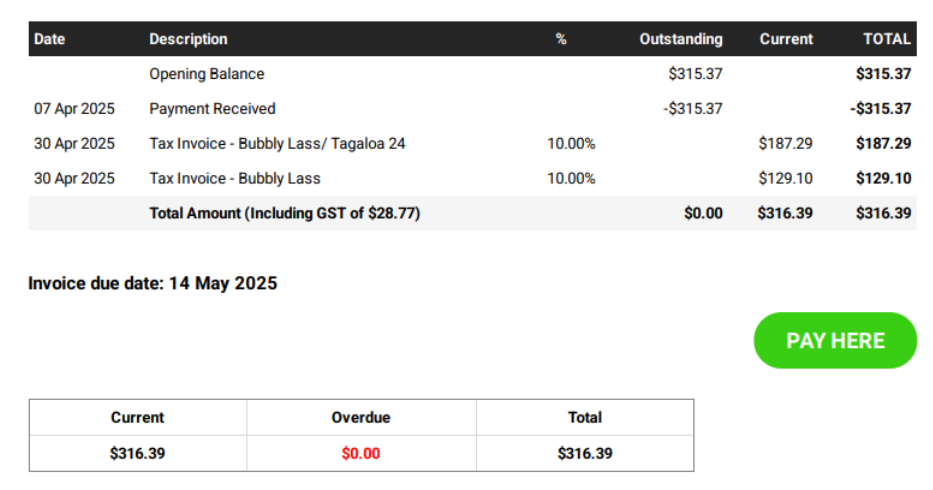Click the Current header in the summary table
This screenshot has width=933, height=490.
coord(137,417)
